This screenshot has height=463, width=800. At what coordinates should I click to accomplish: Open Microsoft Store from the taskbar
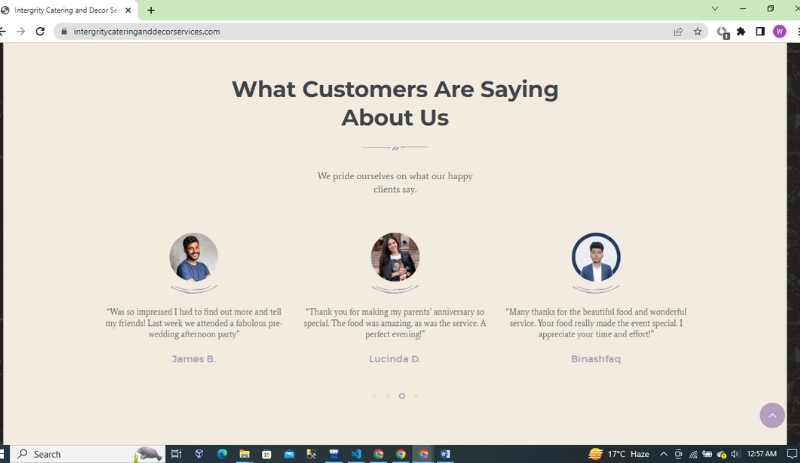[267, 454]
